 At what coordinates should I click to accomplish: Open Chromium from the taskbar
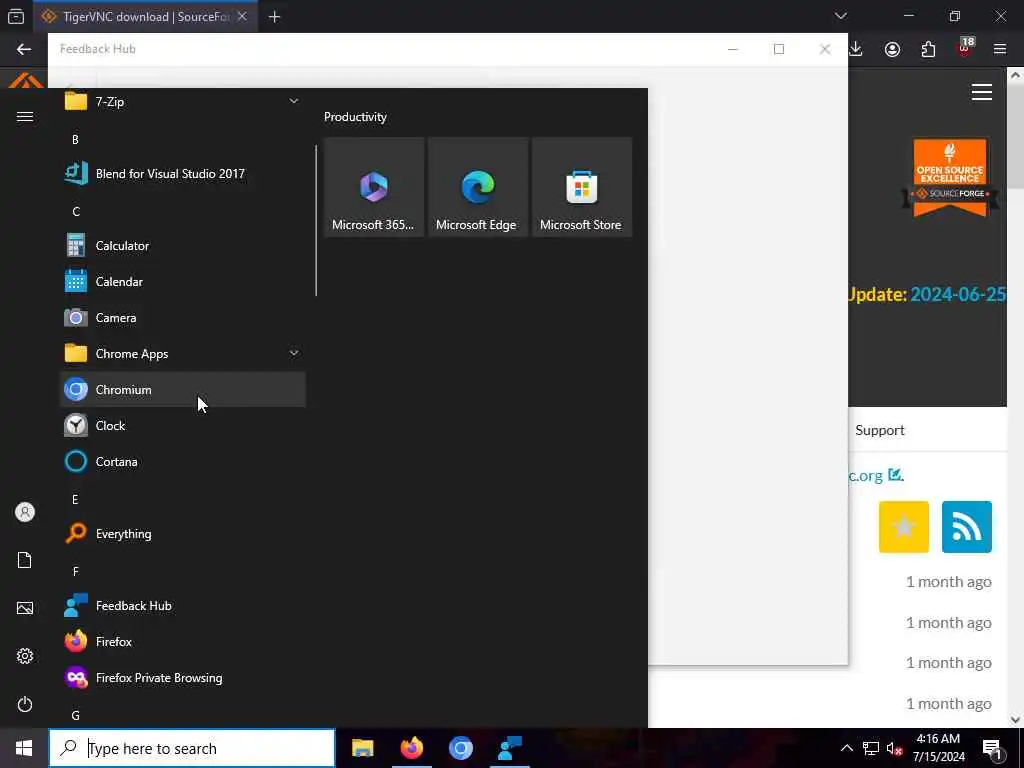click(460, 748)
